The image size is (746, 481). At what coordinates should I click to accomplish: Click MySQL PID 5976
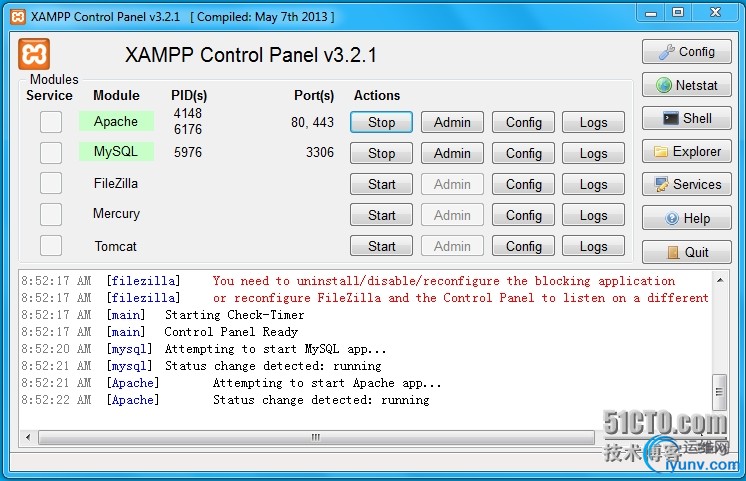(x=188, y=152)
